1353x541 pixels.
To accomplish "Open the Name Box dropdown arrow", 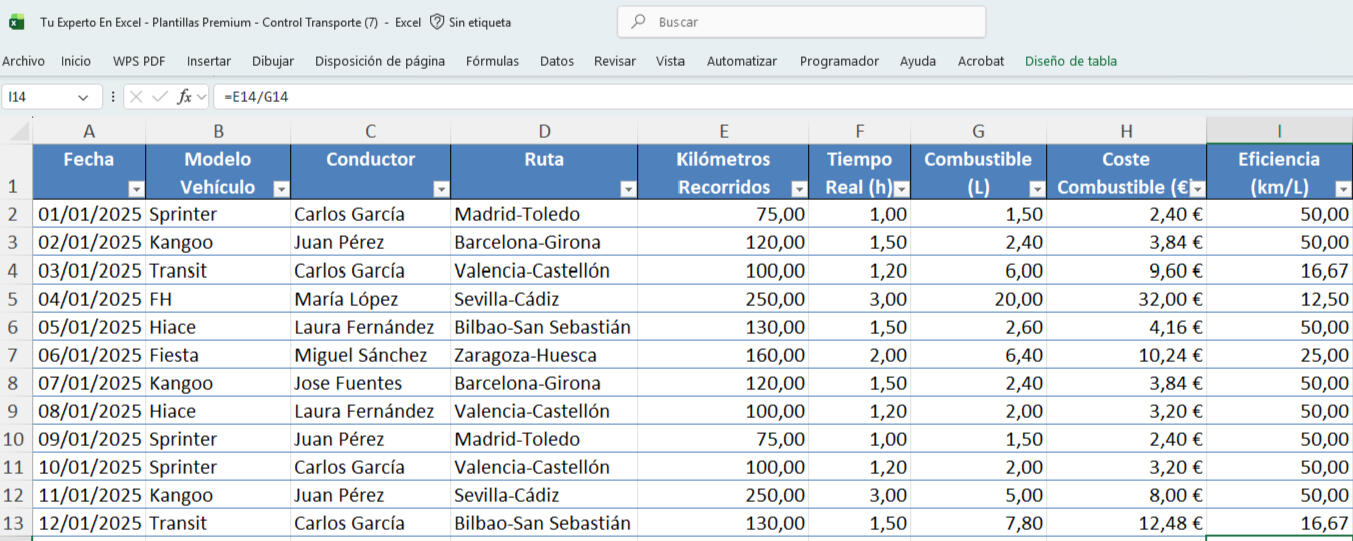I will pos(83,97).
